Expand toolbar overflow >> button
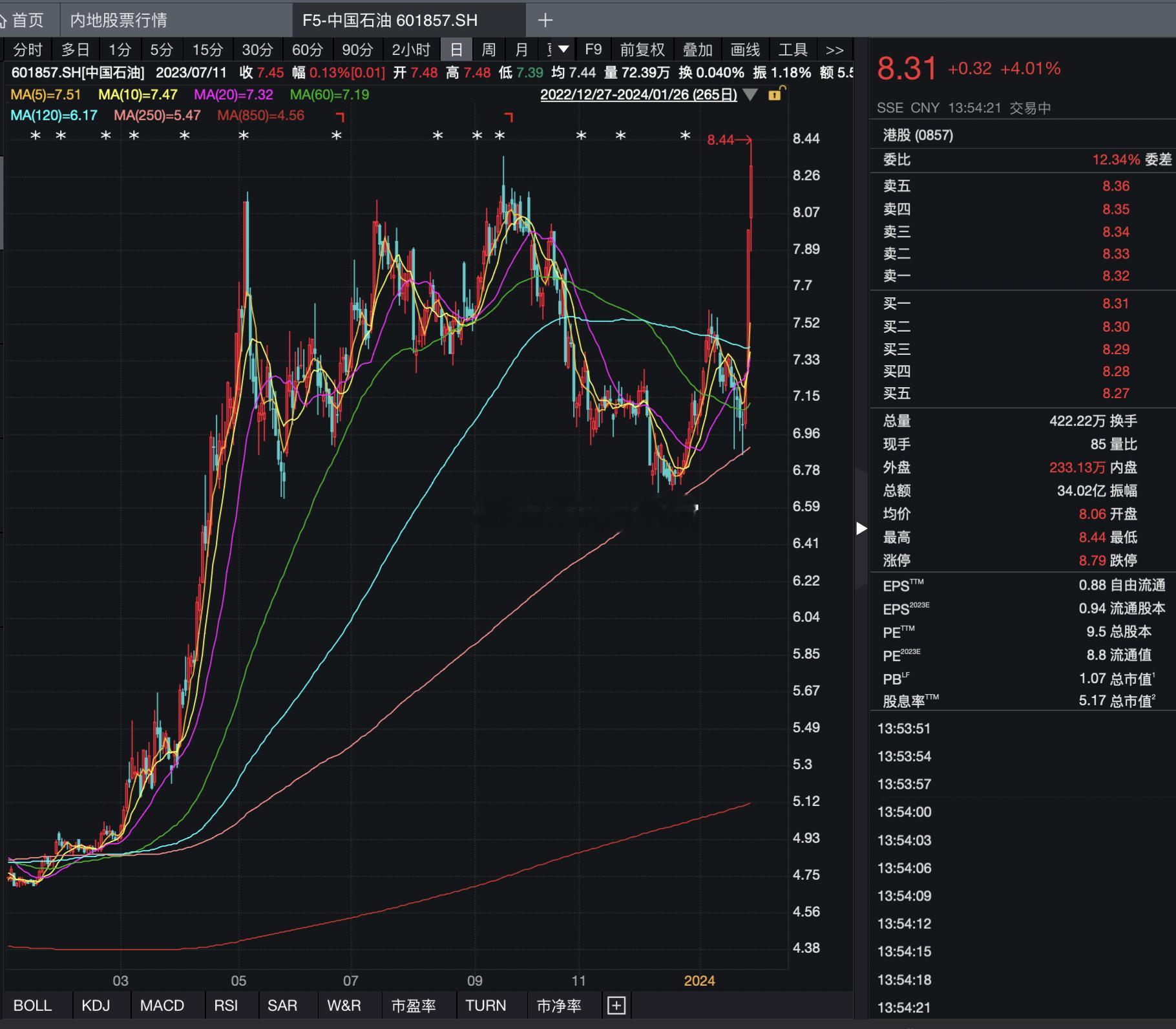The height and width of the screenshot is (1029, 1176). [x=835, y=50]
